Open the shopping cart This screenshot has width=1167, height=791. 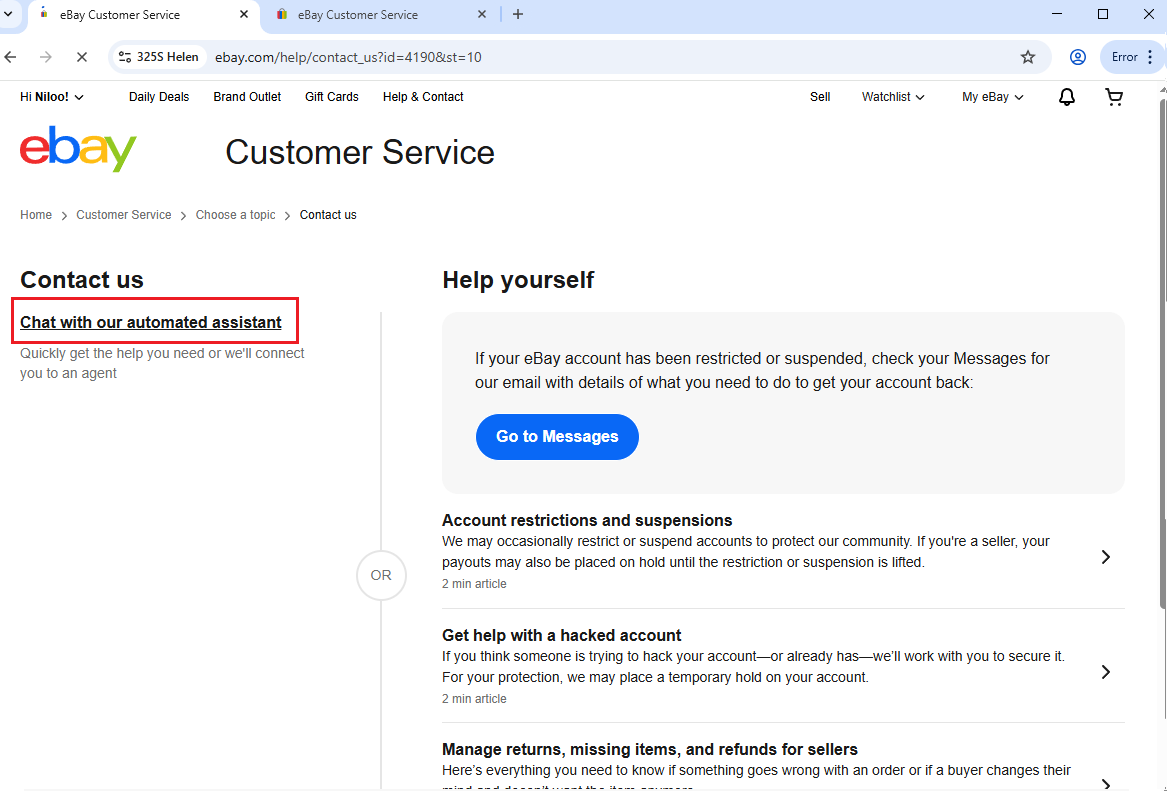1114,97
